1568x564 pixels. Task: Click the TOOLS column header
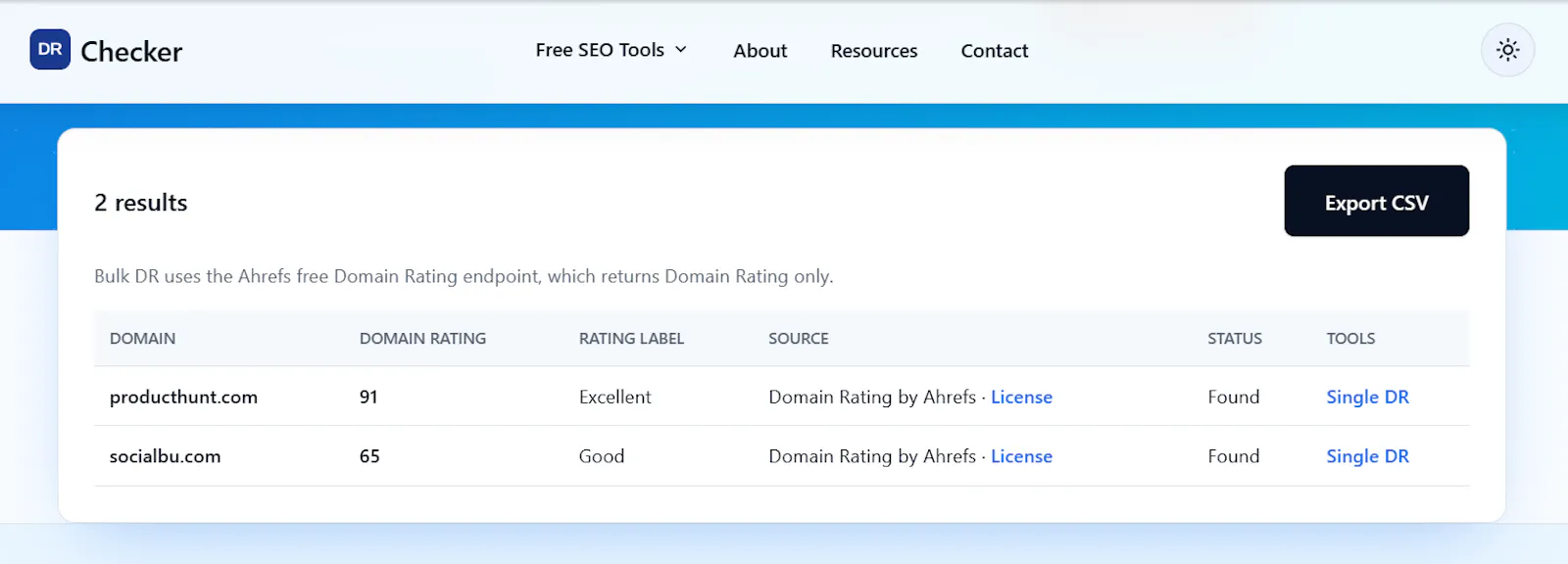[1350, 339]
